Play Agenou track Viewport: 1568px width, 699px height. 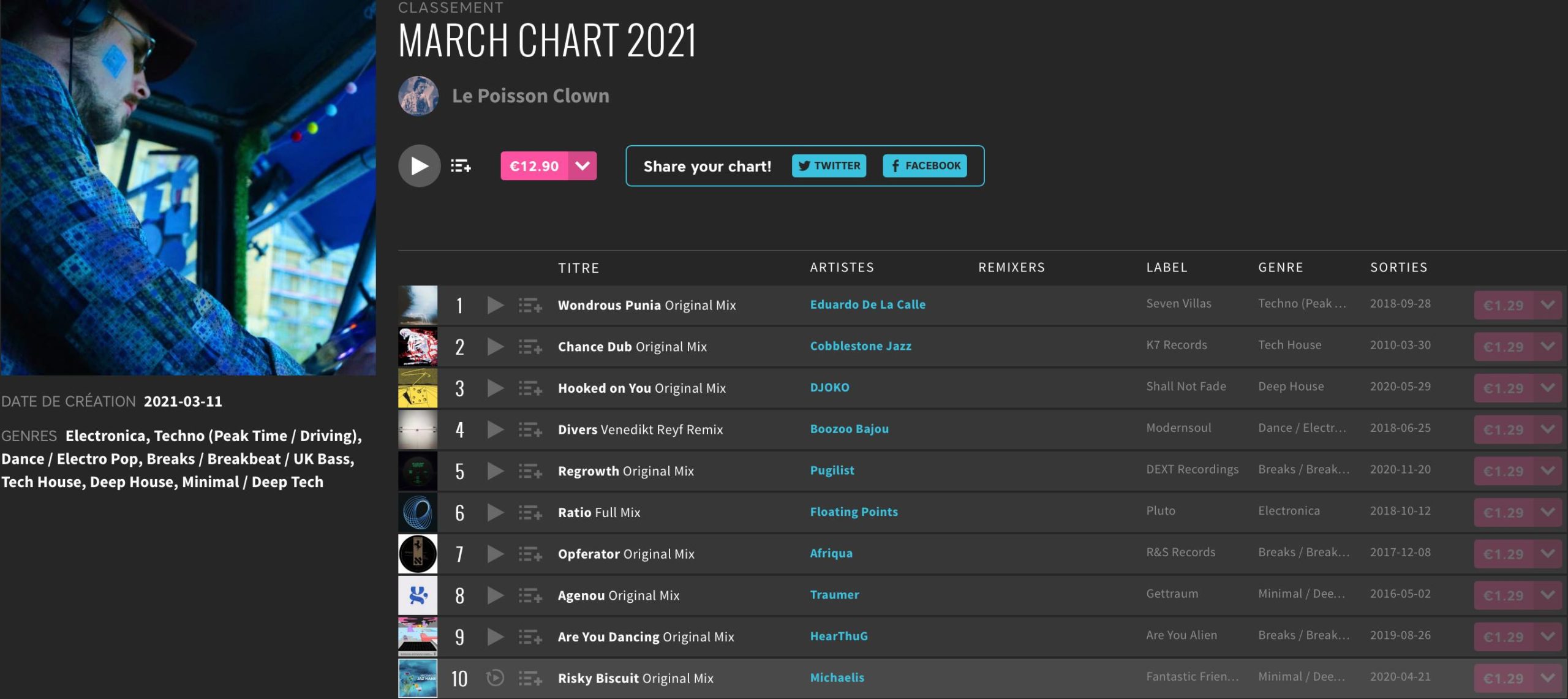point(495,595)
